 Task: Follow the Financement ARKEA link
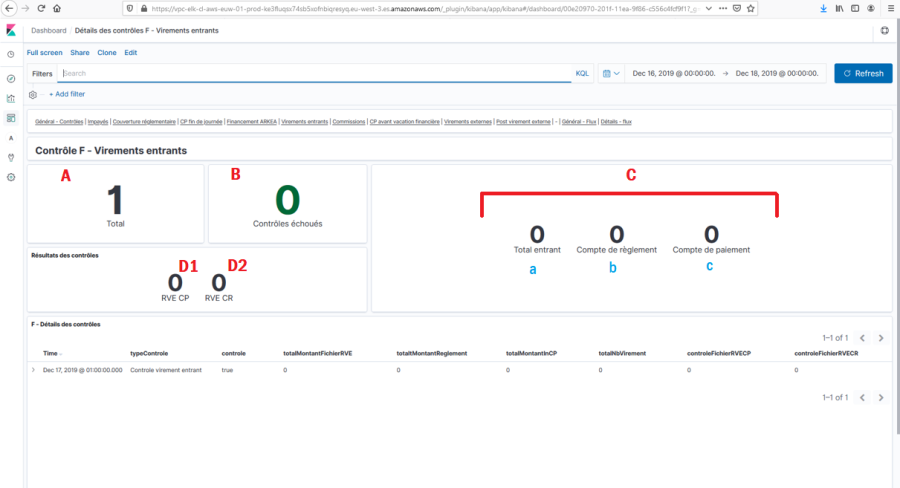[252, 121]
